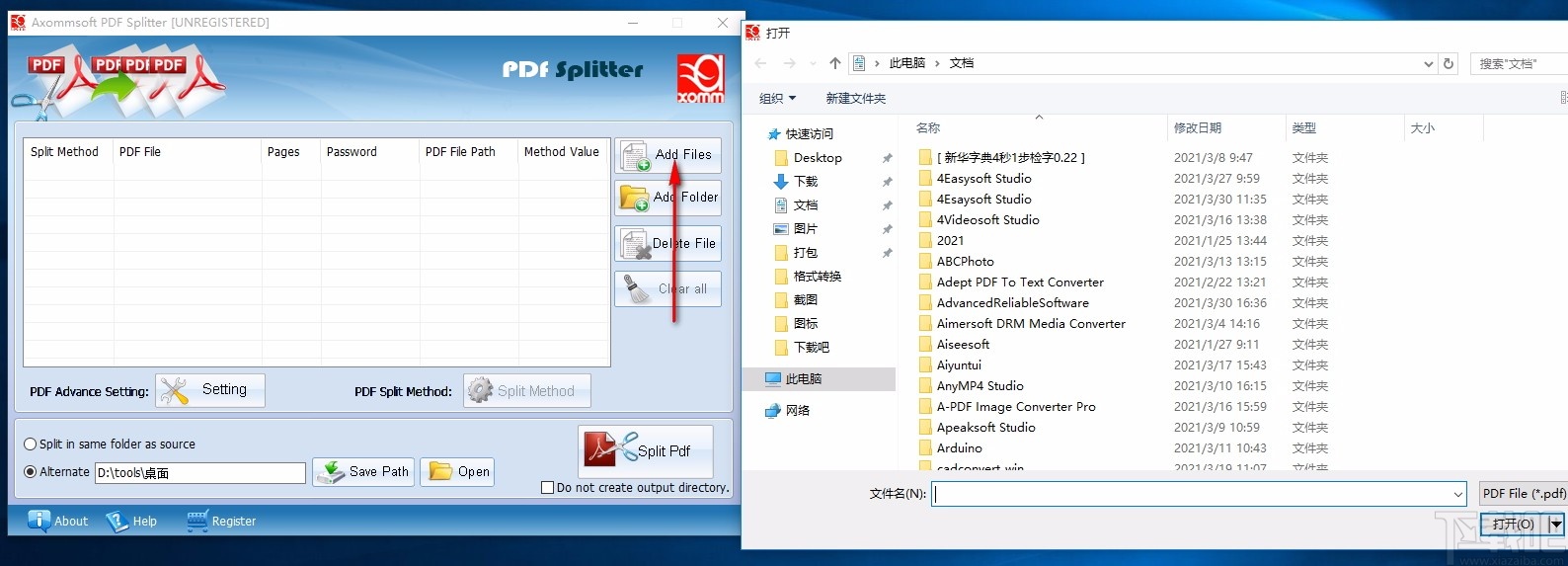Open recent locations dropdown arrow
The image size is (1568, 566).
tap(813, 63)
